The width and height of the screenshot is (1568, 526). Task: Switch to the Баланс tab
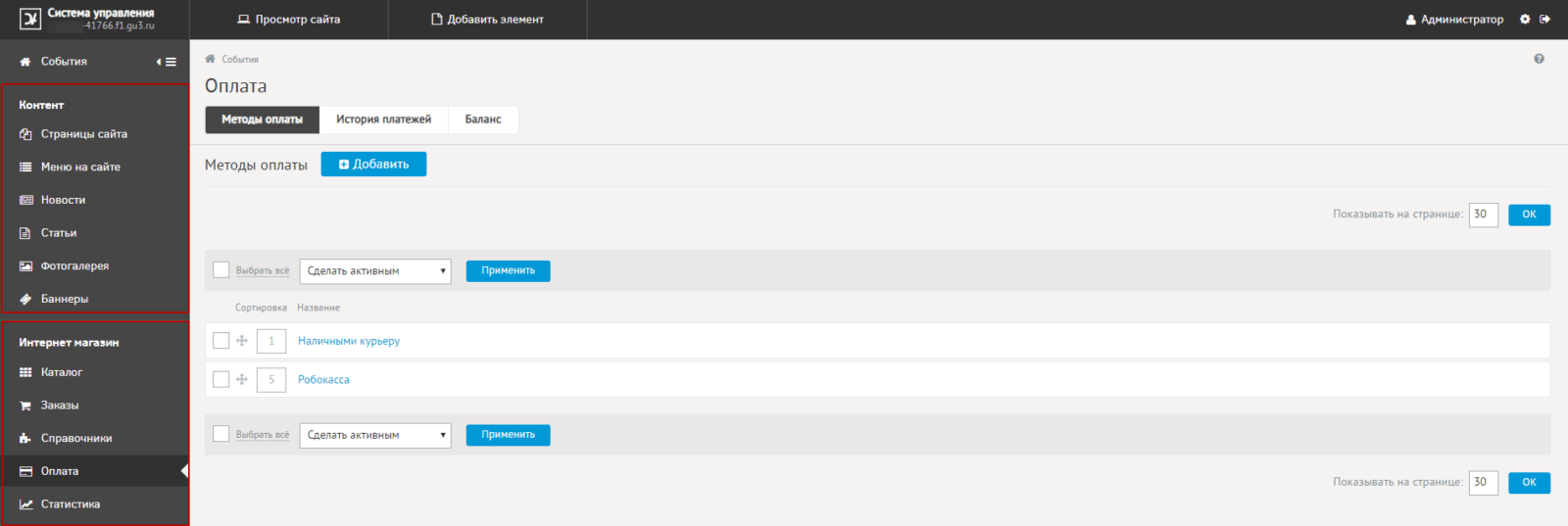[483, 120]
